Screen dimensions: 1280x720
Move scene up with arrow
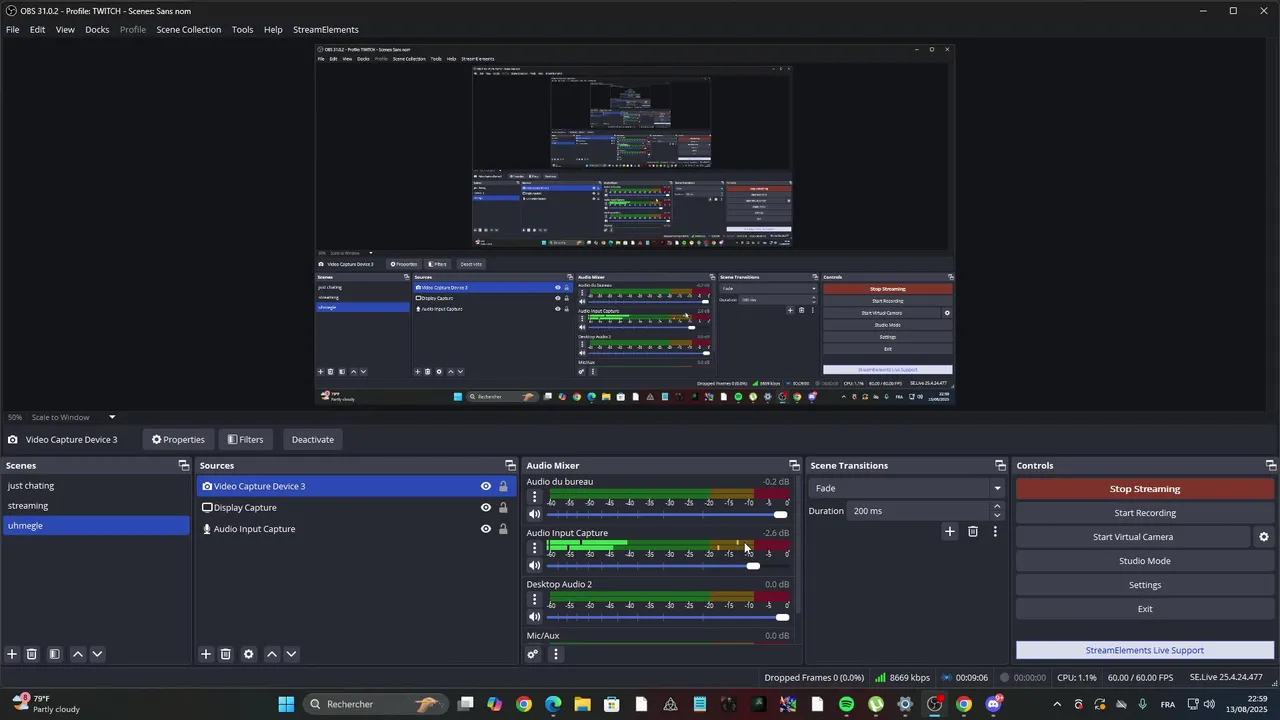(x=78, y=654)
